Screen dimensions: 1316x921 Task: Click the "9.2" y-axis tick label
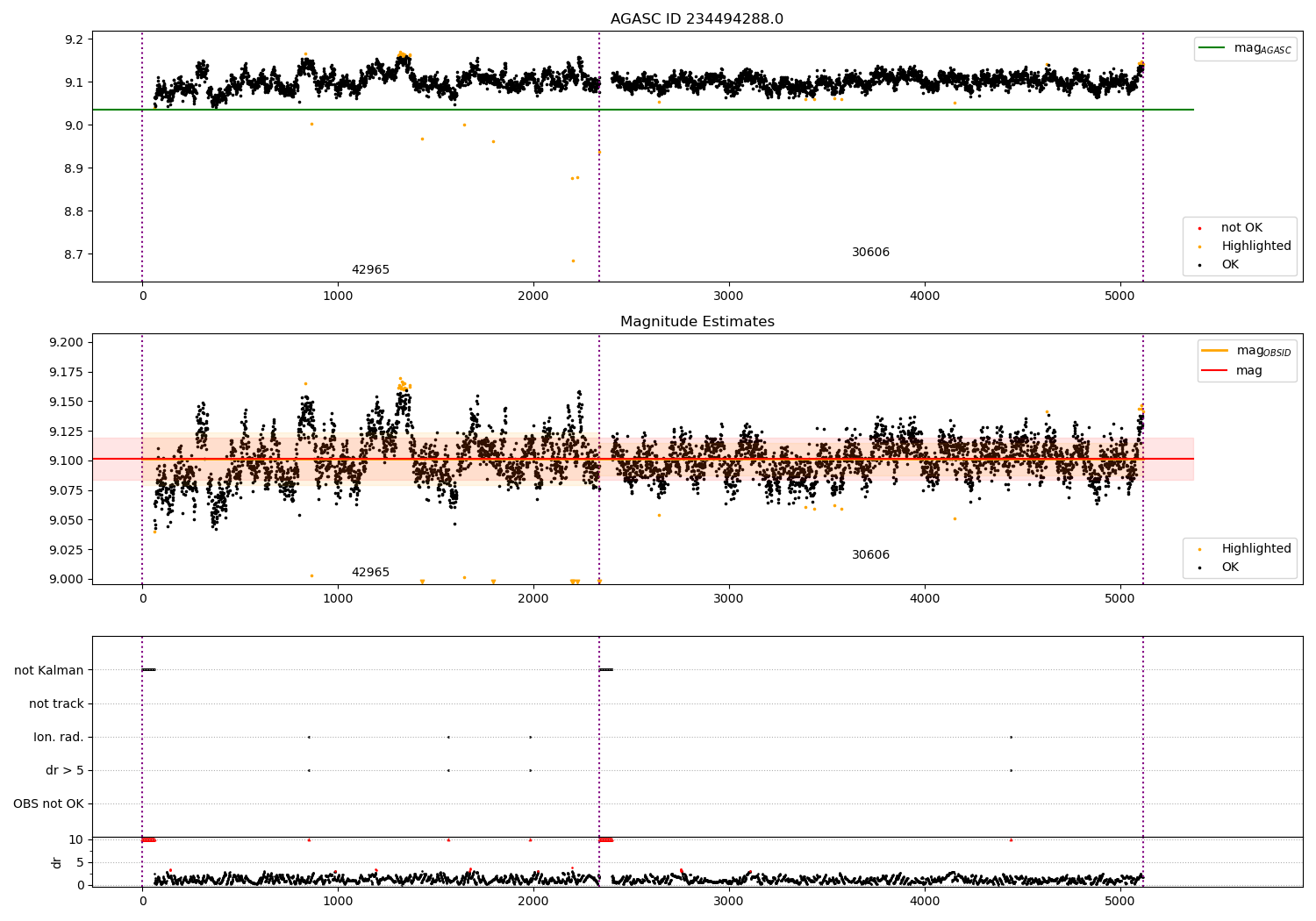tap(75, 39)
